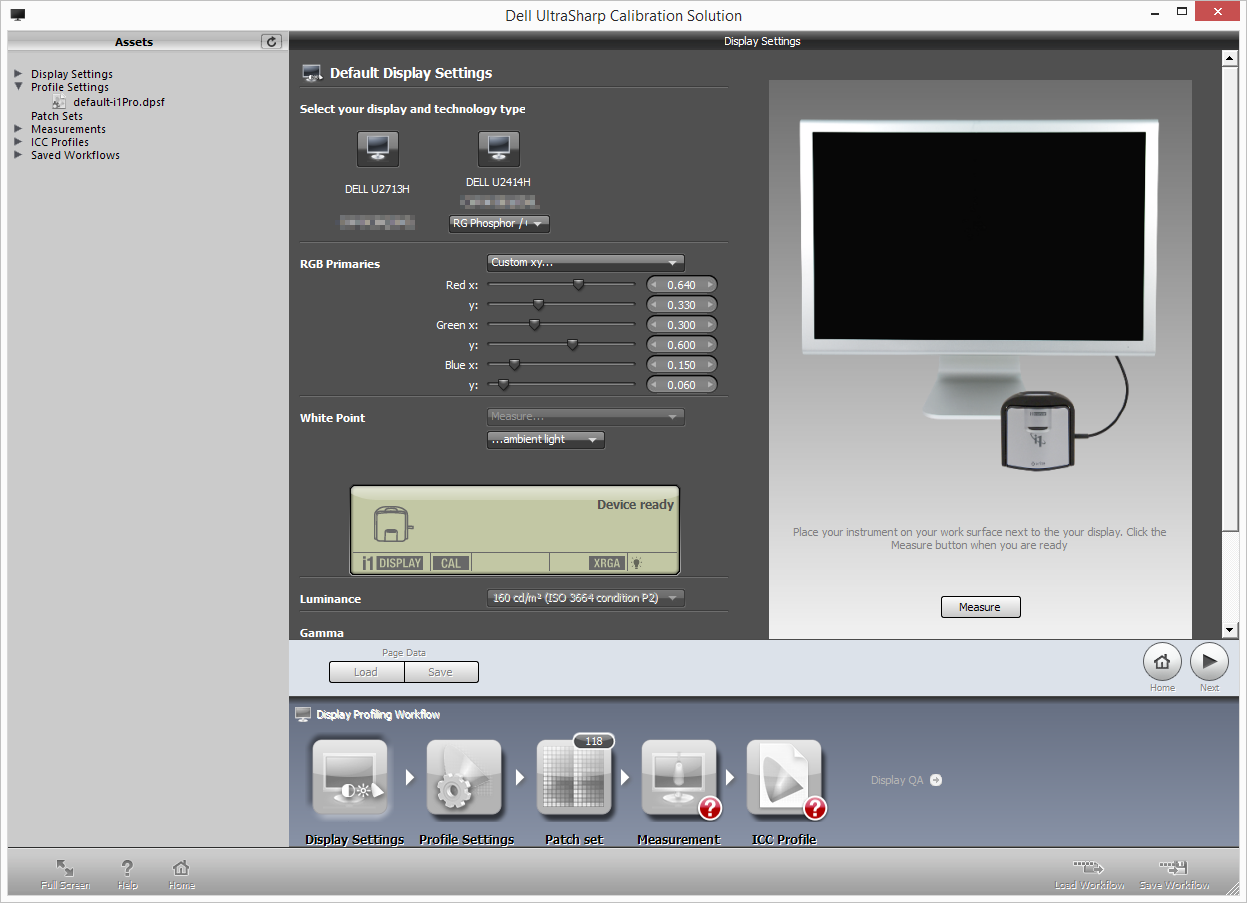The image size is (1247, 903).
Task: Select Saved Workflows in the Assets tree
Action: coord(75,155)
